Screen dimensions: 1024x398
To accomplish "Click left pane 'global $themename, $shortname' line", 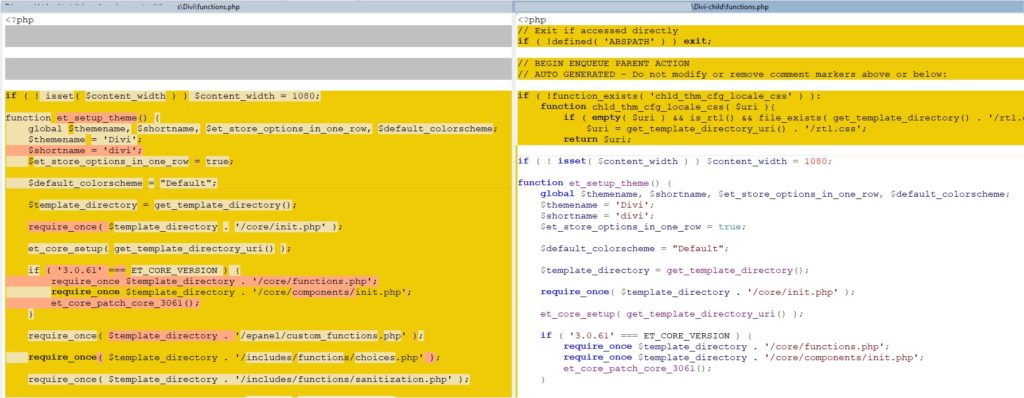I will pos(263,129).
